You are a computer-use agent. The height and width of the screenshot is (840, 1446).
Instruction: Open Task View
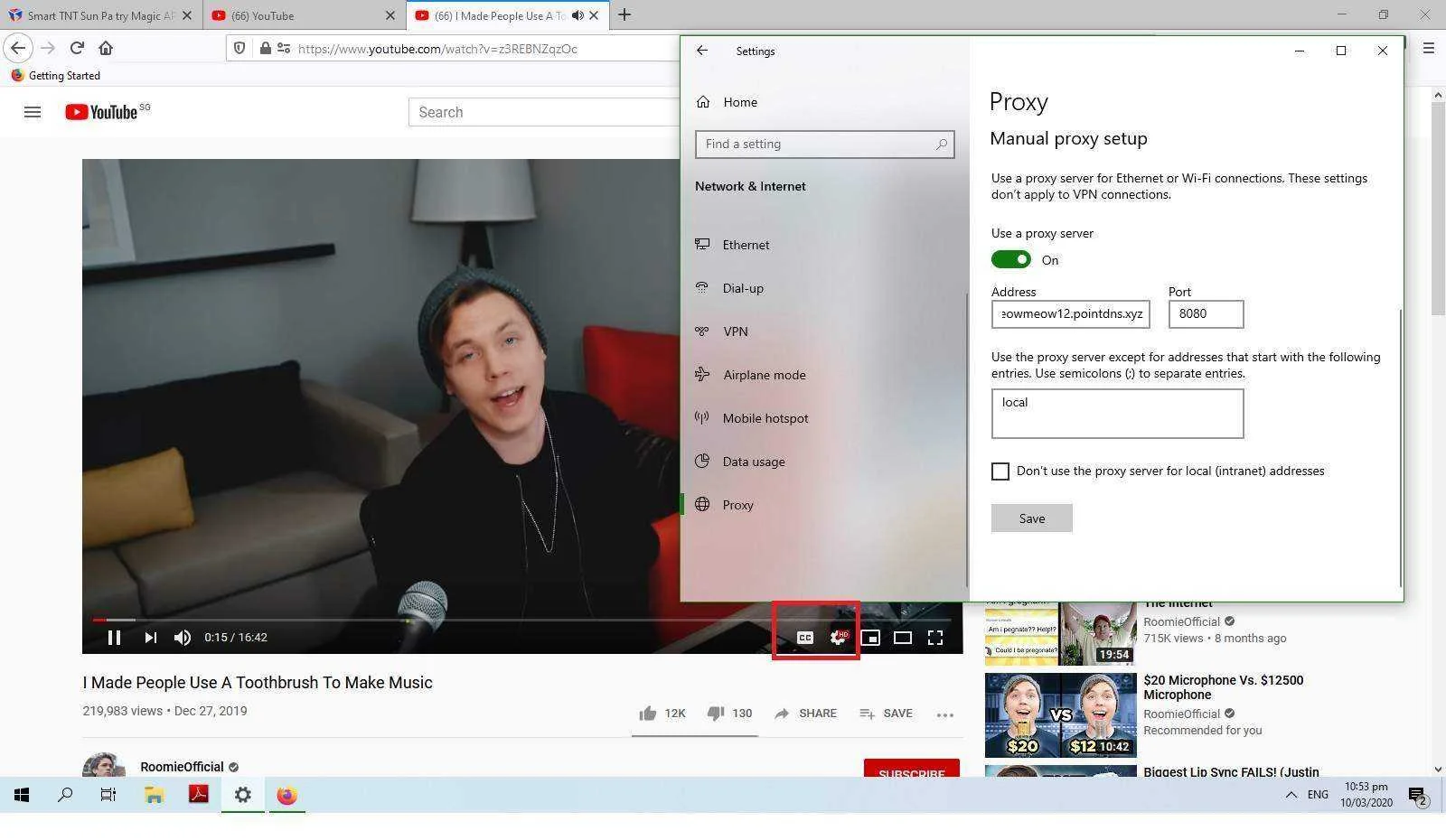(x=108, y=795)
